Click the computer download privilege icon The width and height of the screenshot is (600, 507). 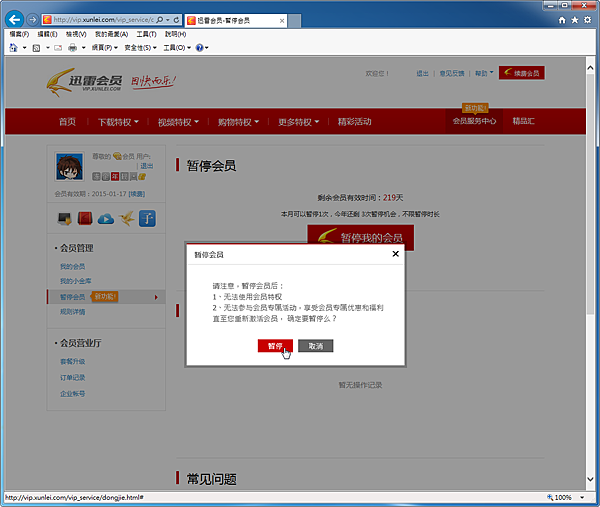[64, 218]
